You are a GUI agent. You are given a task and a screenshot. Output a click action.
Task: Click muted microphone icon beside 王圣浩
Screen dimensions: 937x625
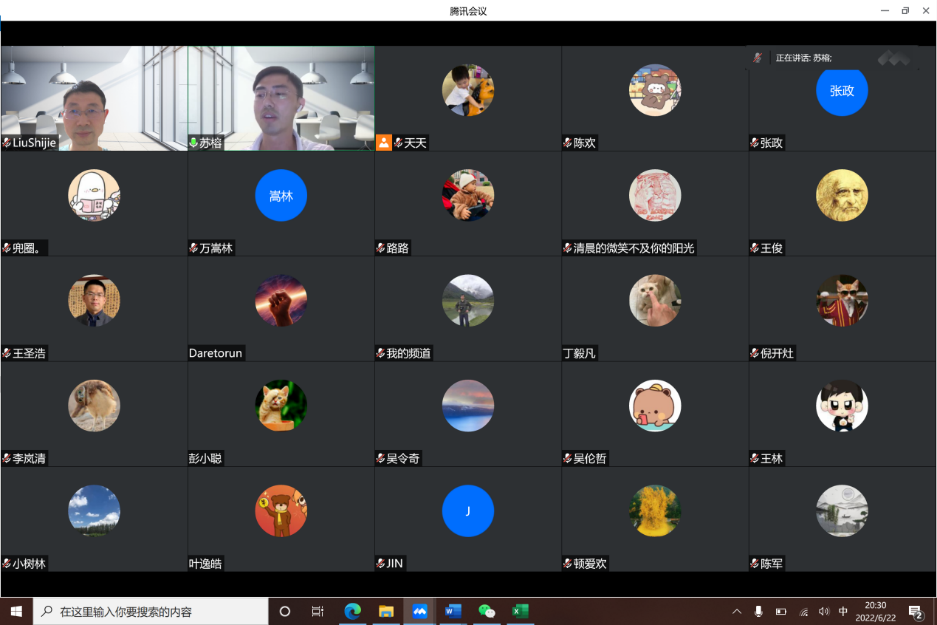[7, 353]
